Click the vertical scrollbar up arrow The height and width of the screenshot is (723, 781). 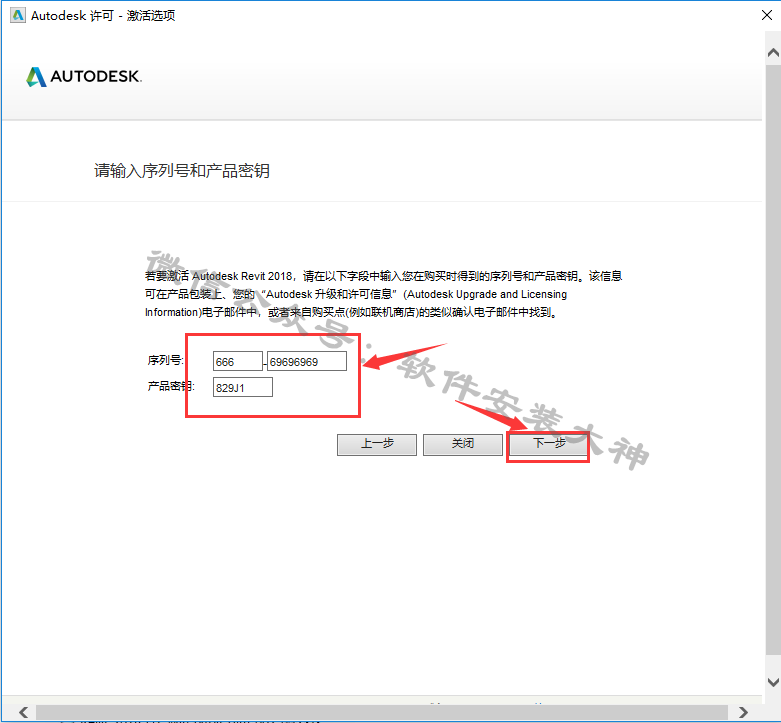click(773, 52)
